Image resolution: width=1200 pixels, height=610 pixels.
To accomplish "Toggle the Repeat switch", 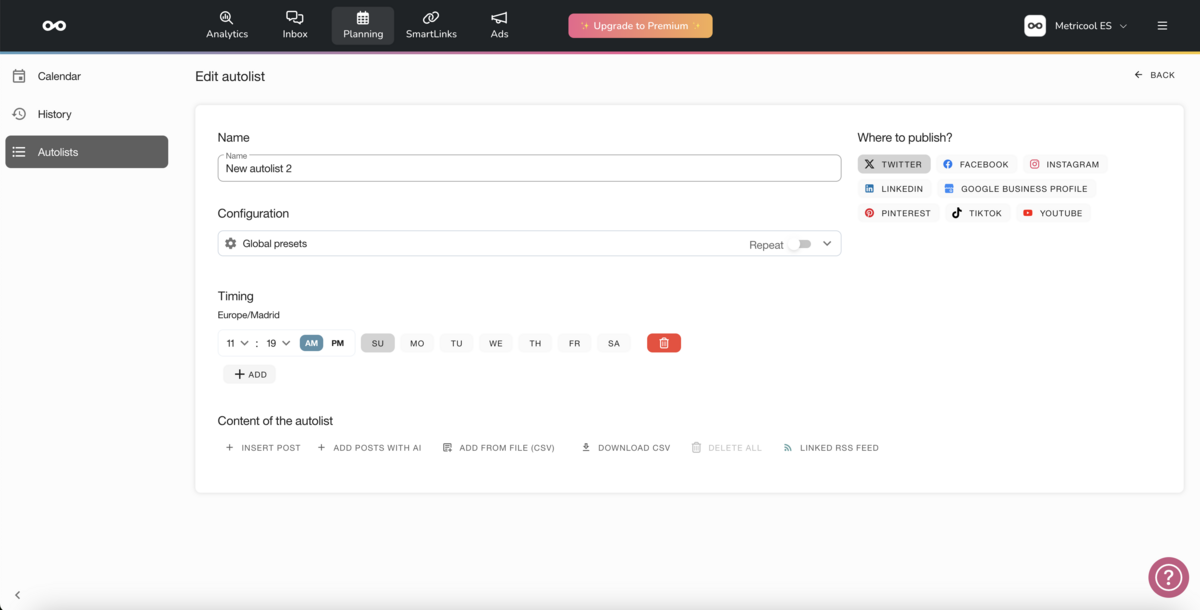I will click(x=800, y=244).
